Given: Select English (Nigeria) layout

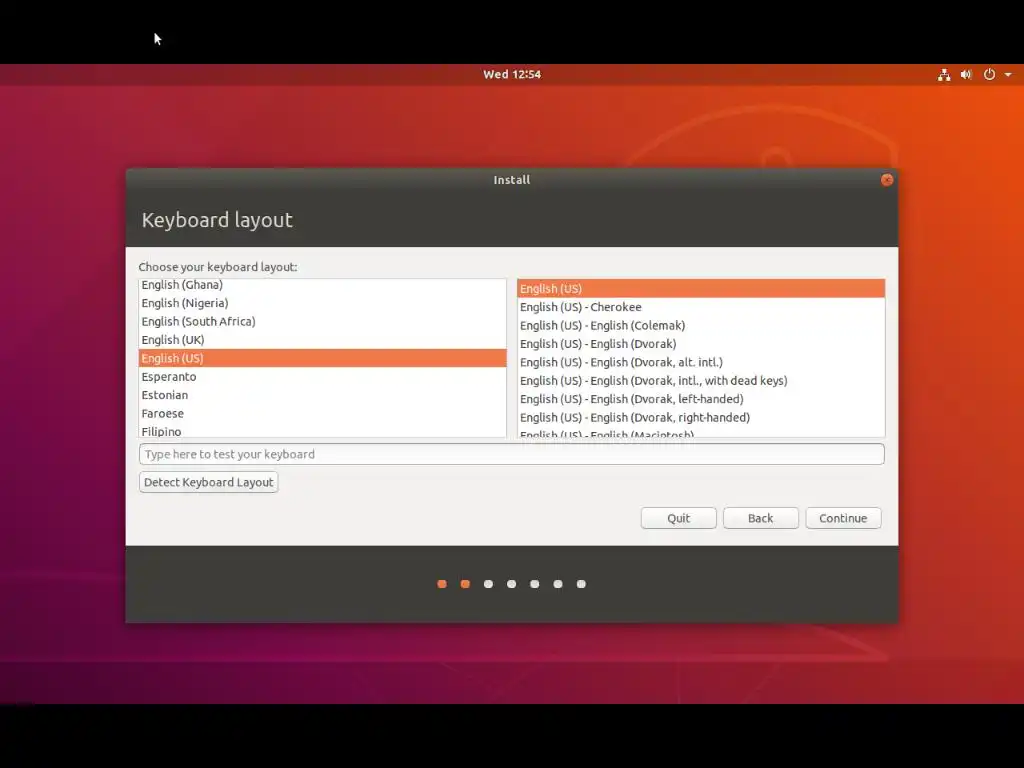Looking at the screenshot, I should (323, 303).
